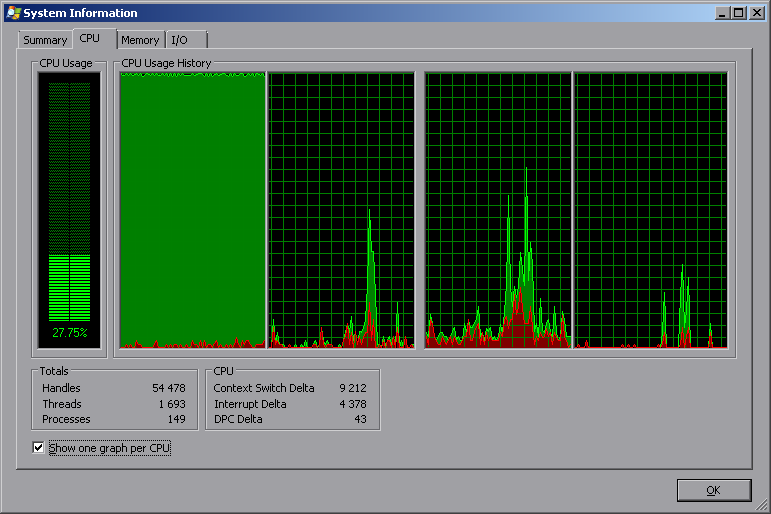Switch to the Summary tab
The image size is (771, 514).
pyautogui.click(x=45, y=40)
